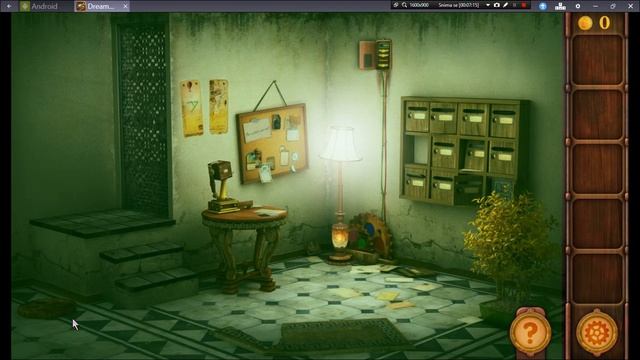The height and width of the screenshot is (360, 640).
Task: Open game settings with the orange gear button
Action: (597, 333)
